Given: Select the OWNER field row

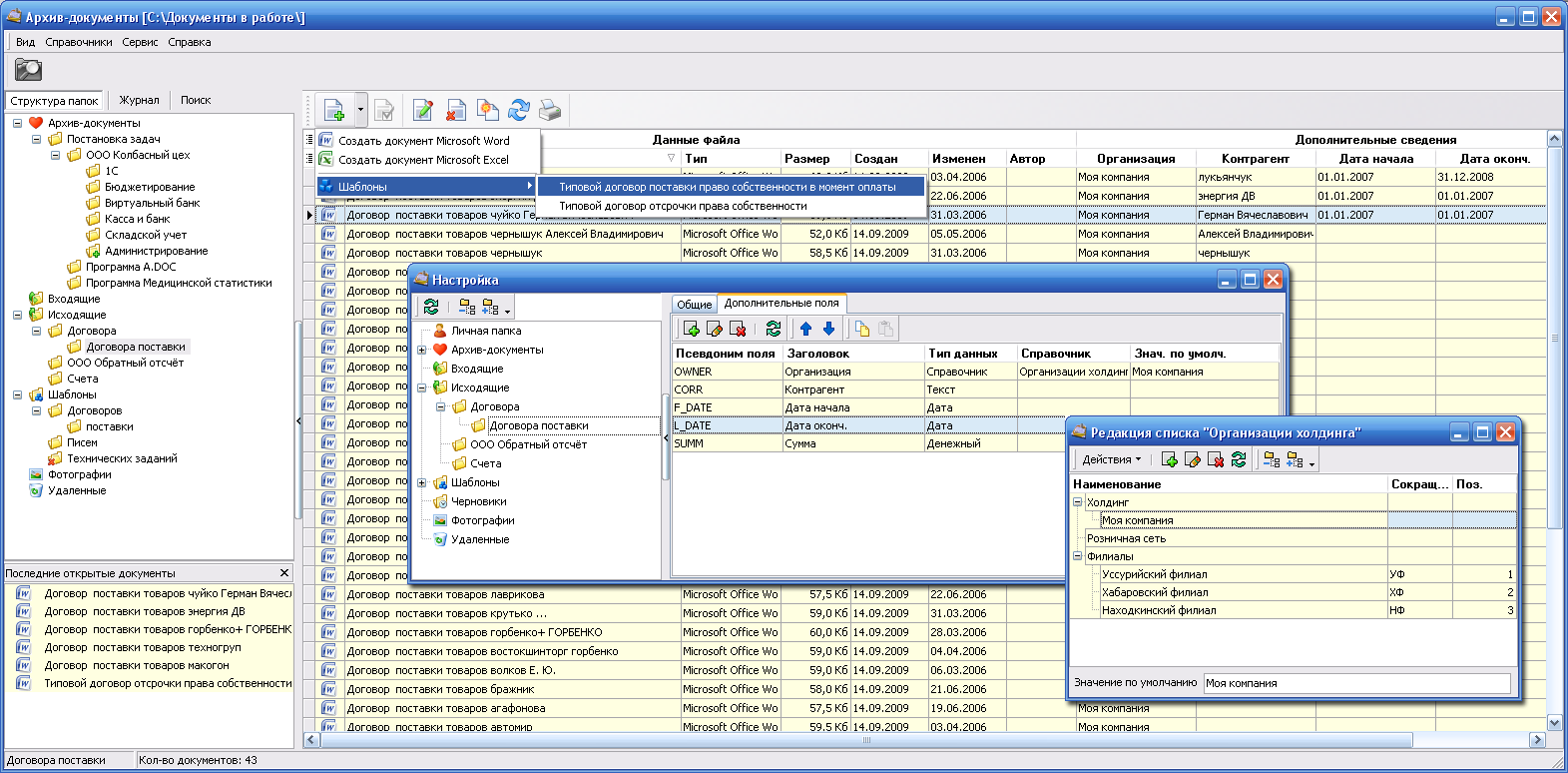Looking at the screenshot, I should coord(975,372).
